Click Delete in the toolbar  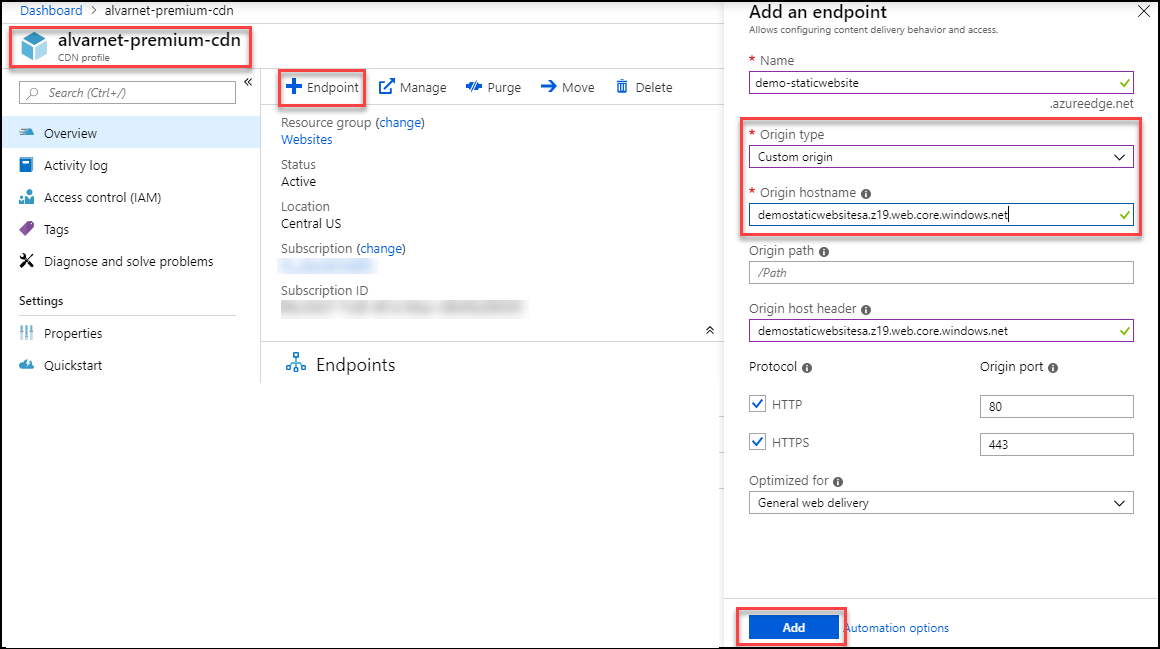tap(644, 87)
